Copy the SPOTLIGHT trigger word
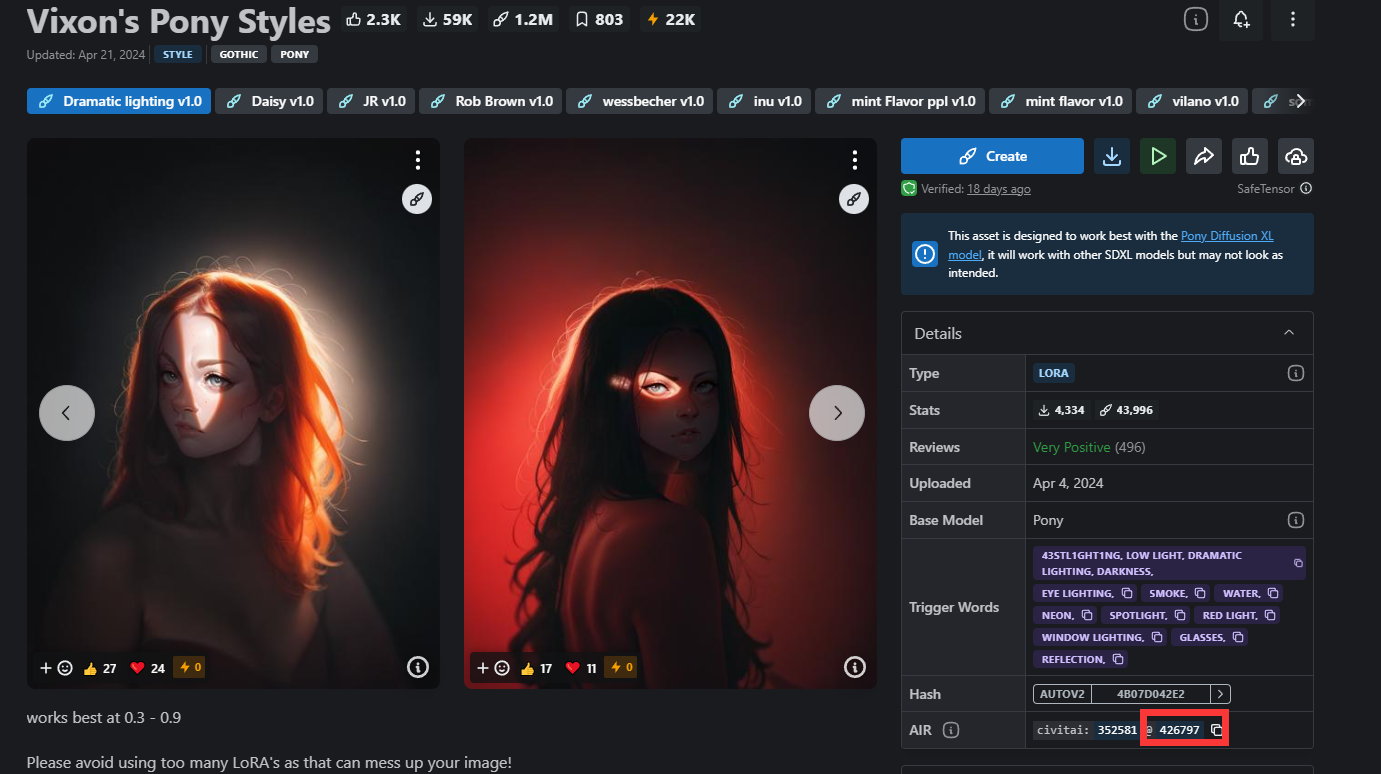The height and width of the screenshot is (774, 1381). (x=1180, y=615)
